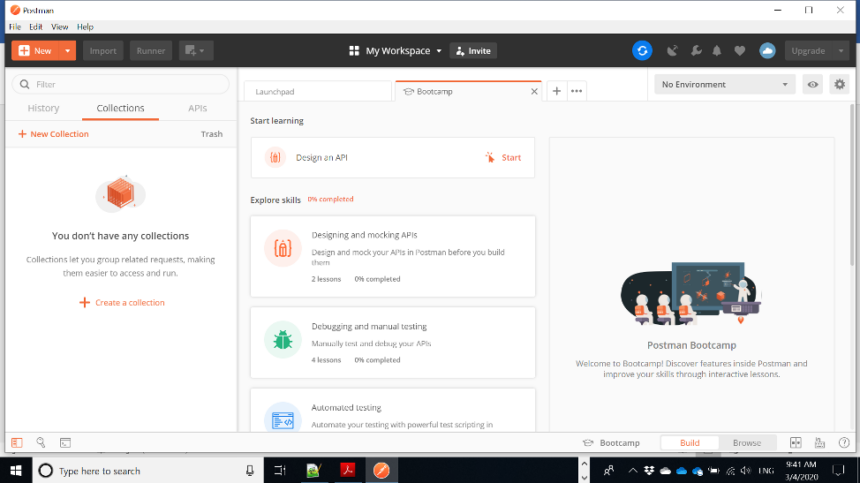Viewport: 860px width, 483px height.
Task: Expand the New button dropdown arrow
Action: [x=67, y=50]
